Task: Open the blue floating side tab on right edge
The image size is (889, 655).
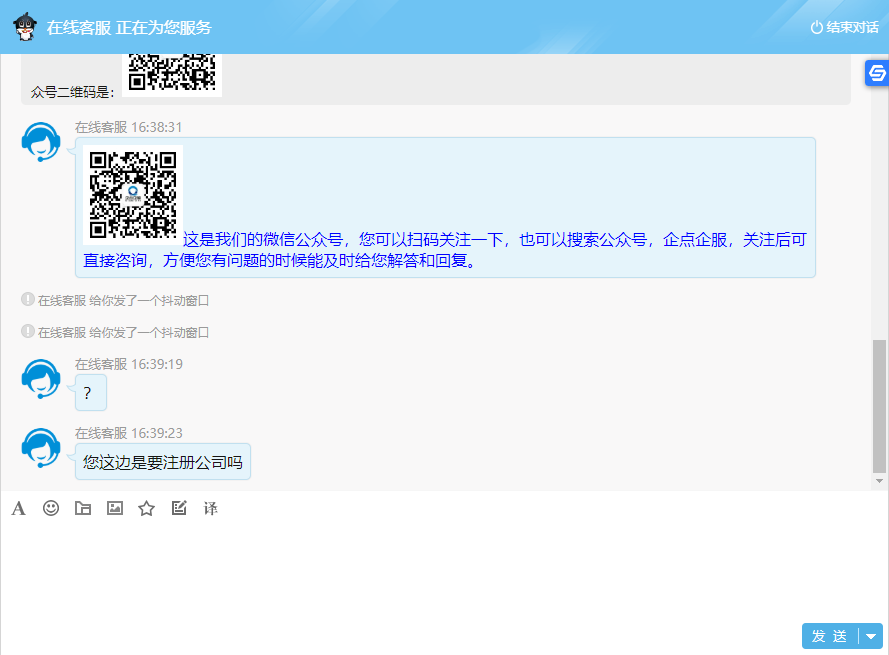Action: click(x=878, y=73)
